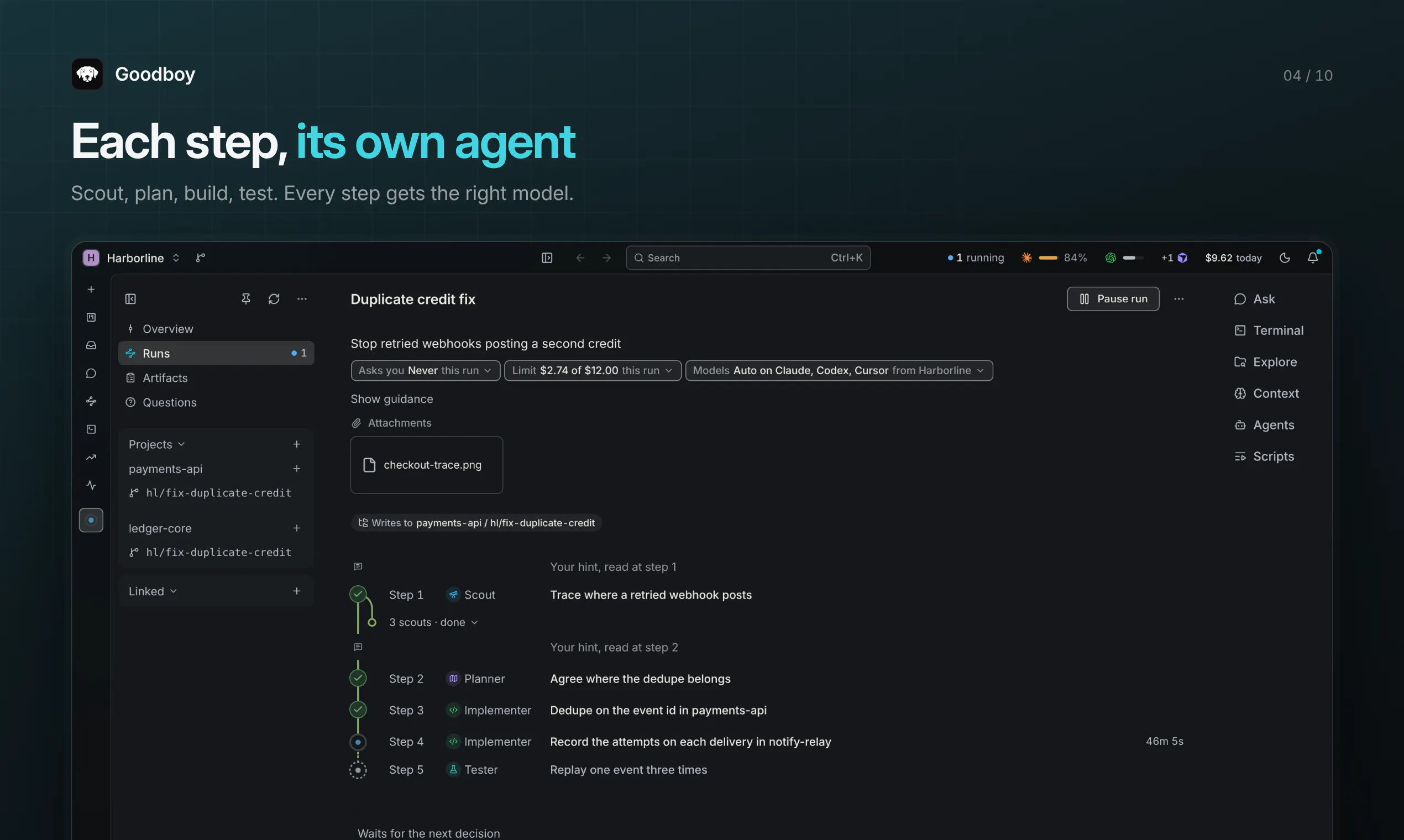1404x840 pixels.
Task: Open the Asks you Never dropdown
Action: point(425,371)
